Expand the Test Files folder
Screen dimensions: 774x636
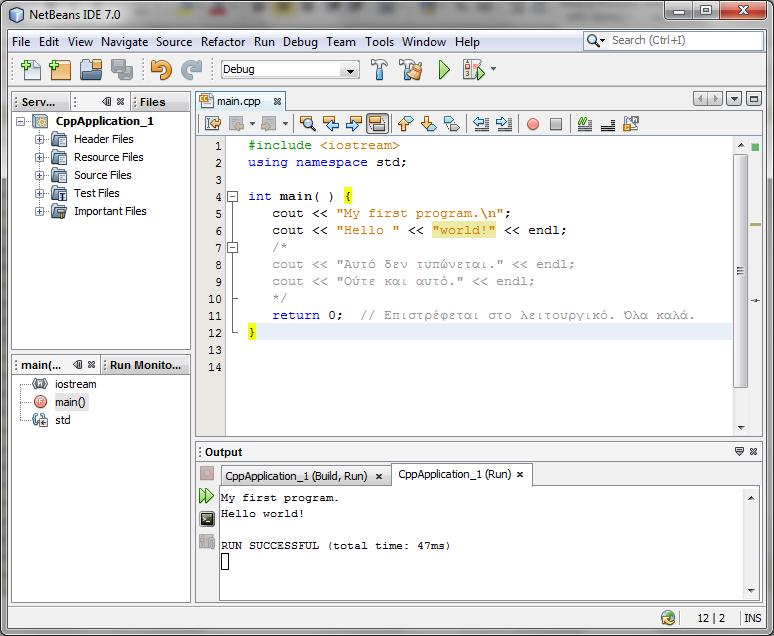pos(39,194)
